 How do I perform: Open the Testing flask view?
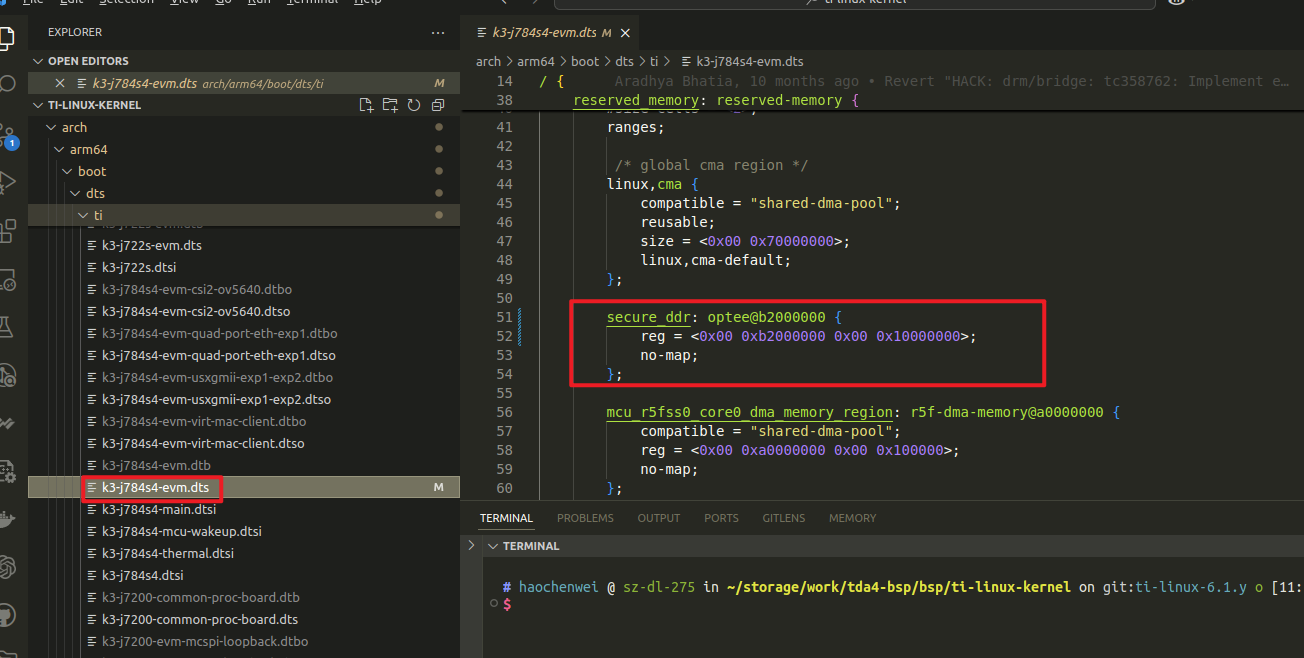[8, 326]
